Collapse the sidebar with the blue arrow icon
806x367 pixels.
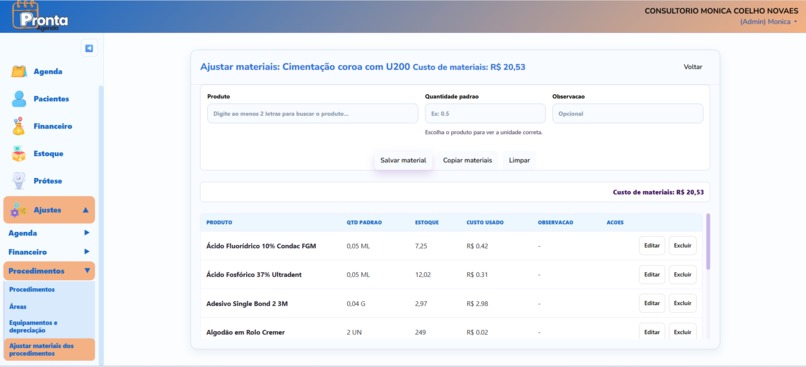89,48
